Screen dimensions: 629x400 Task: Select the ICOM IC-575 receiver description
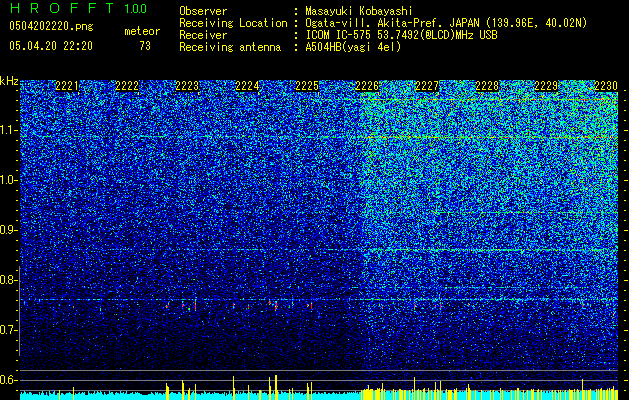402,35
